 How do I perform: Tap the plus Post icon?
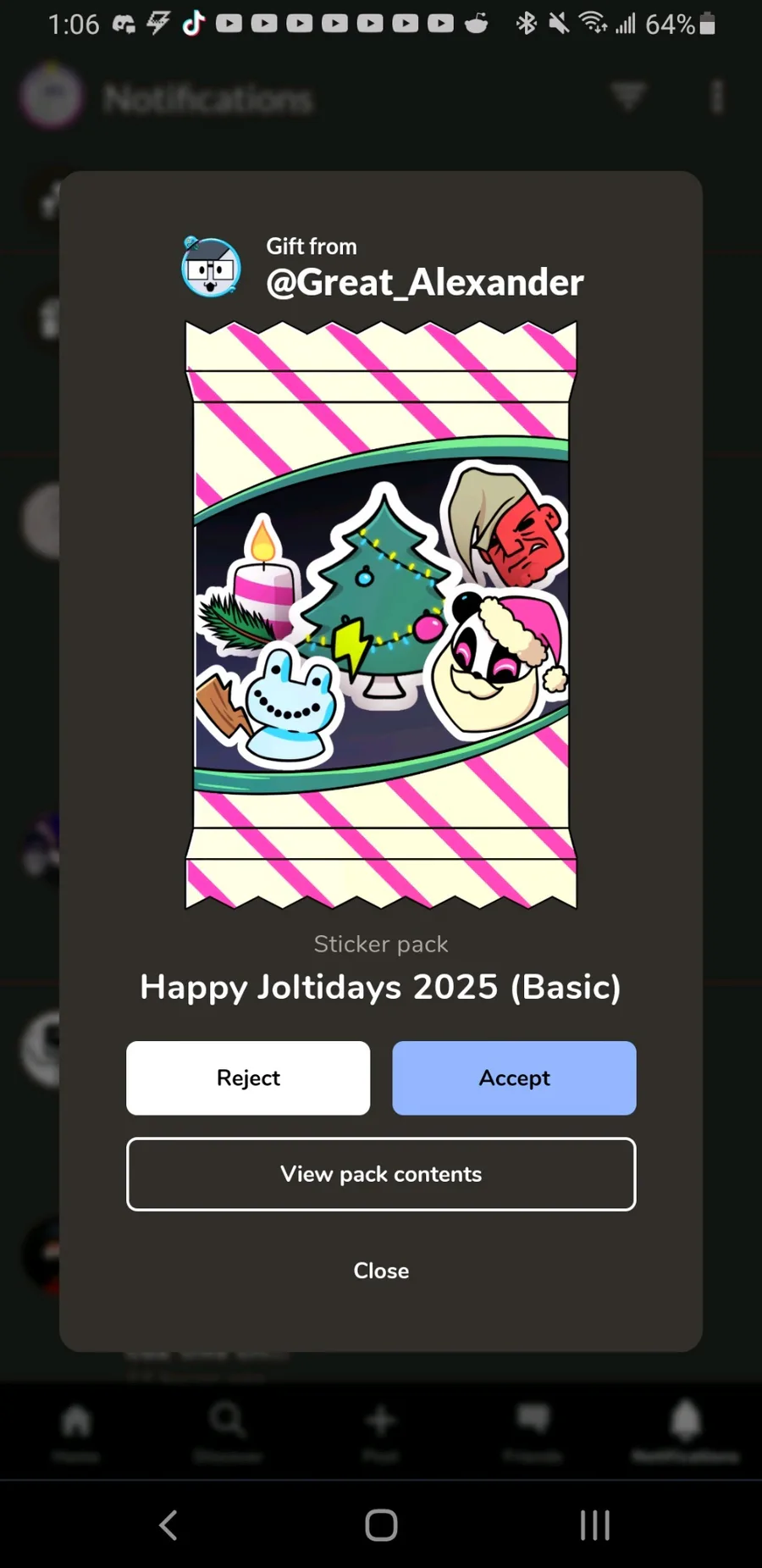[380, 1431]
